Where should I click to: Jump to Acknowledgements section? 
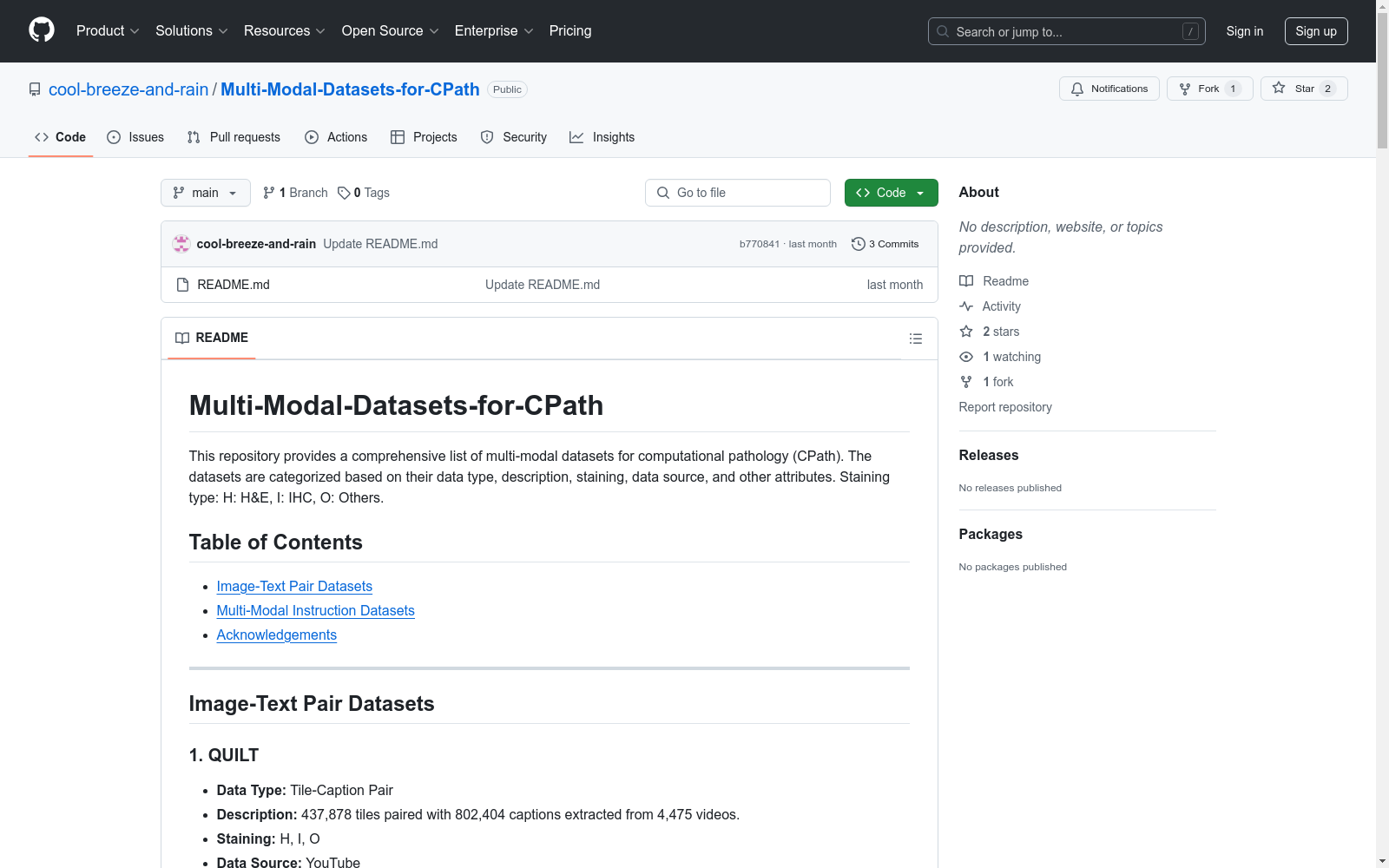[277, 635]
